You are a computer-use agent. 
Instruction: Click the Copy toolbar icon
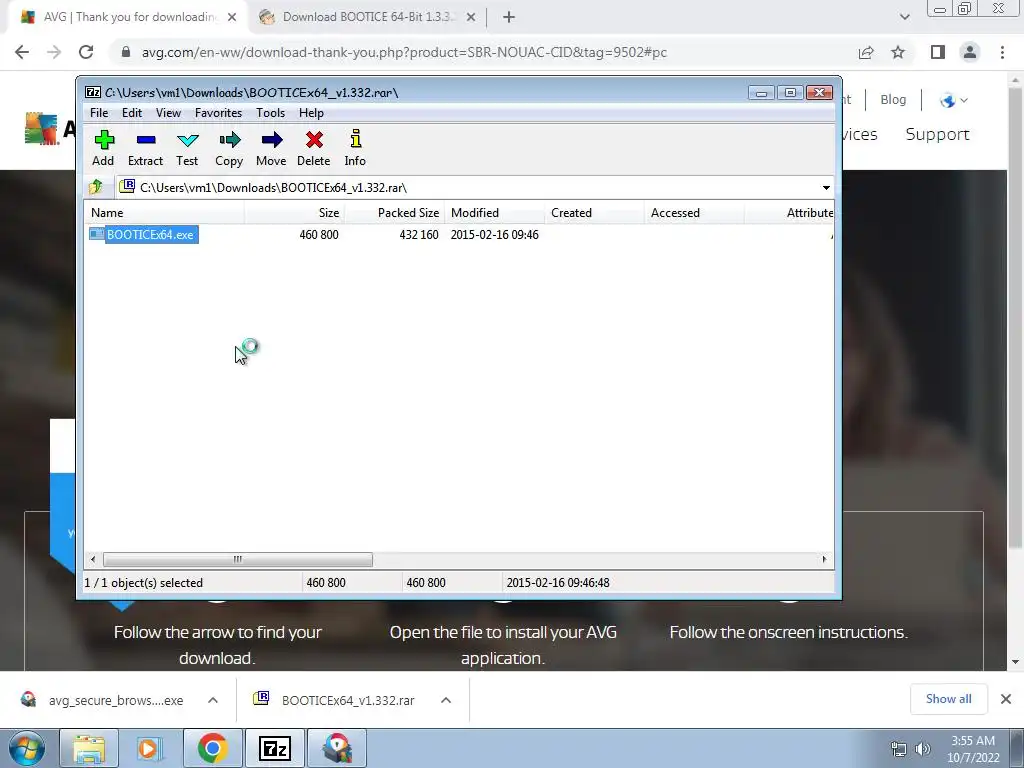click(x=229, y=148)
